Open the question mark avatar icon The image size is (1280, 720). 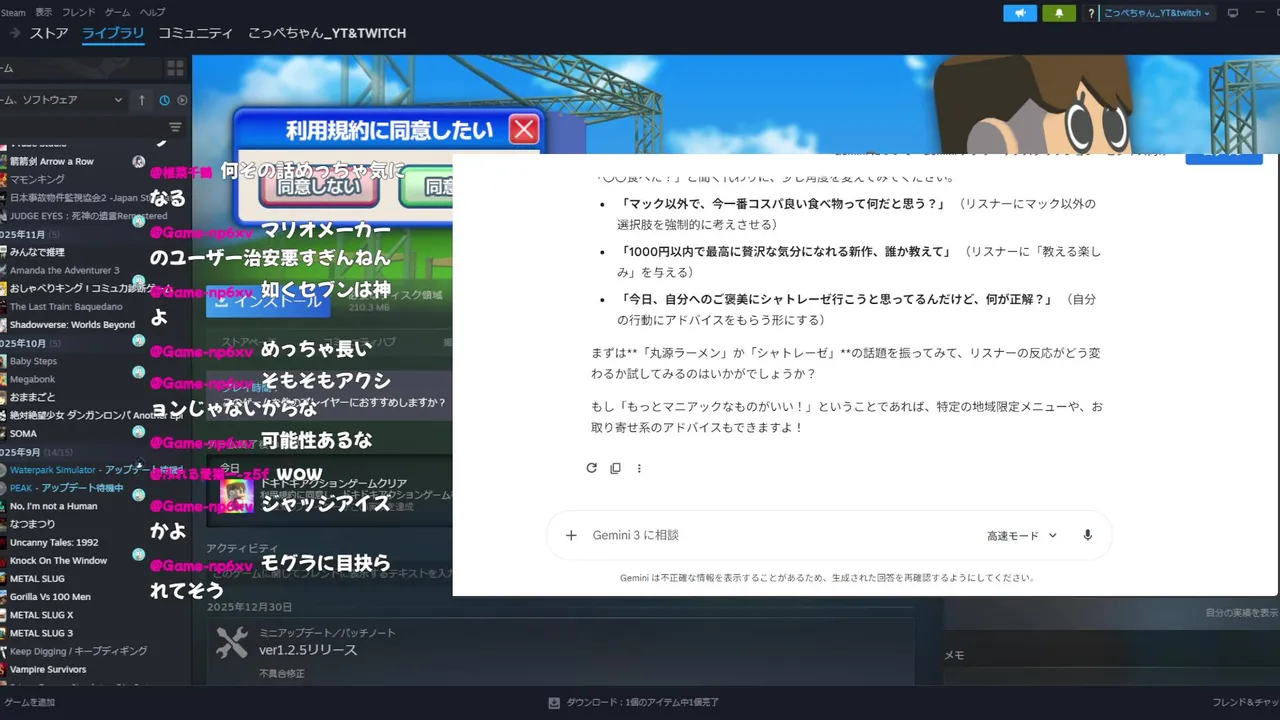[x=1091, y=13]
